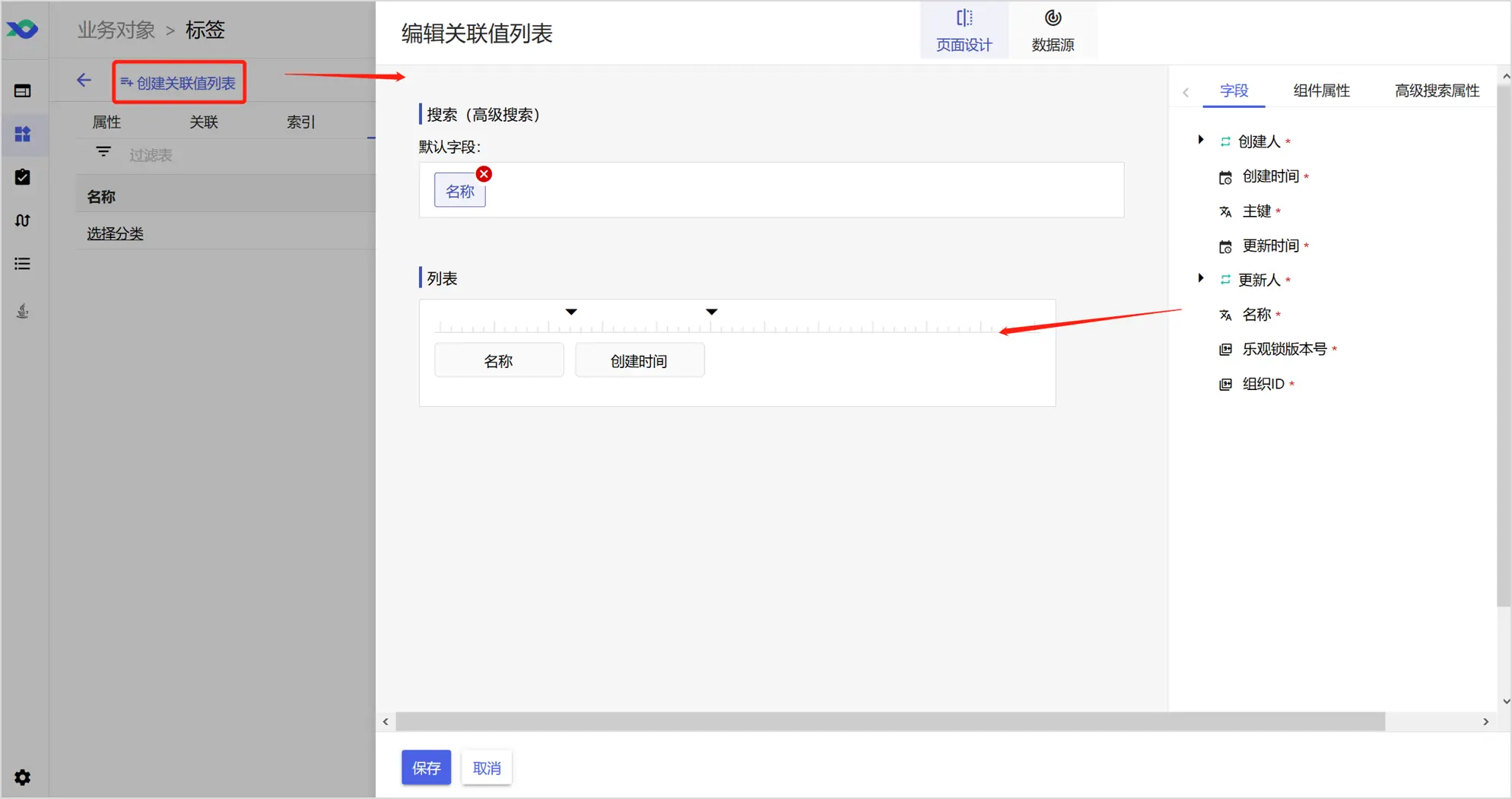Select 更新时间 in the field tree
Viewport: 1512px width, 799px height.
1270,246
